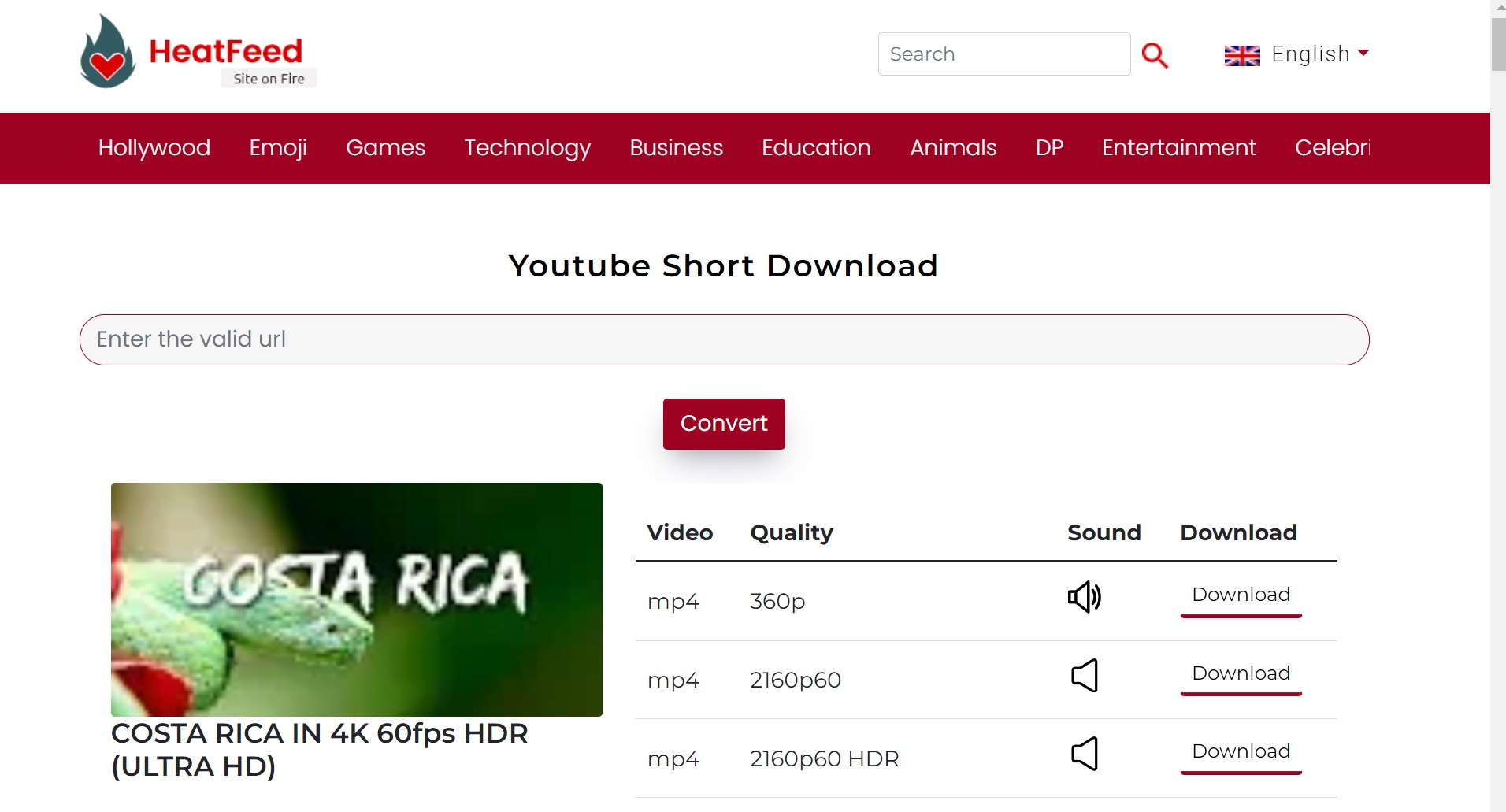1506x812 pixels.
Task: Click the red search magnifier icon
Action: [x=1155, y=55]
